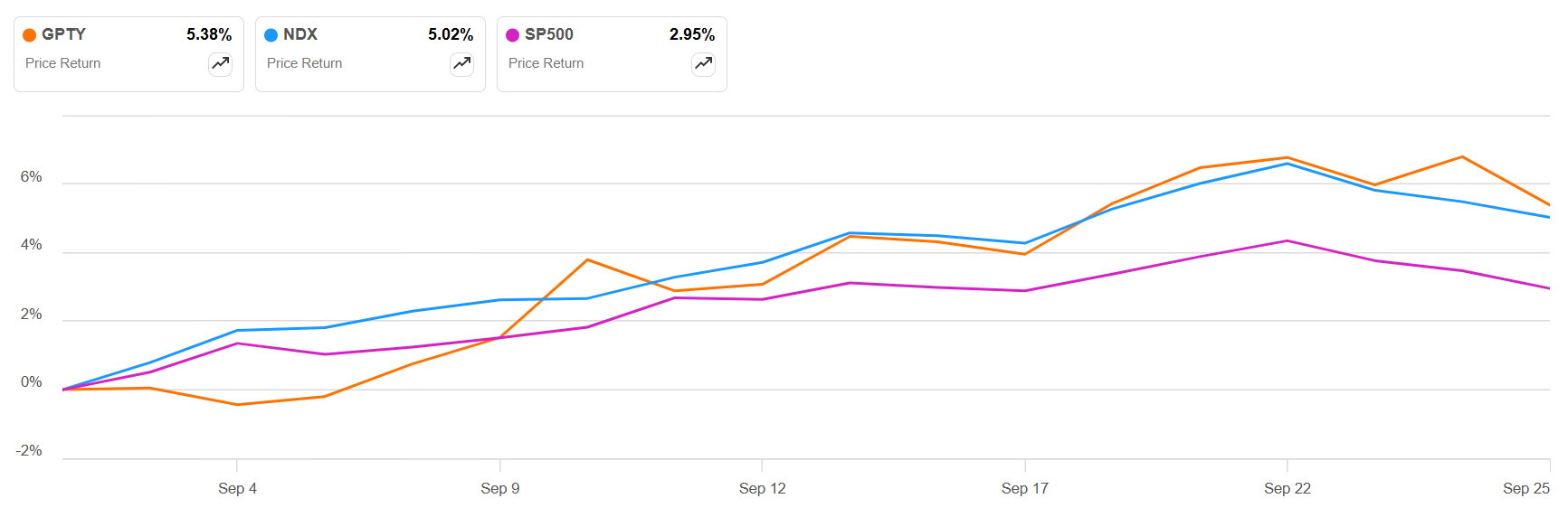Open the NDX ticker label

(300, 34)
